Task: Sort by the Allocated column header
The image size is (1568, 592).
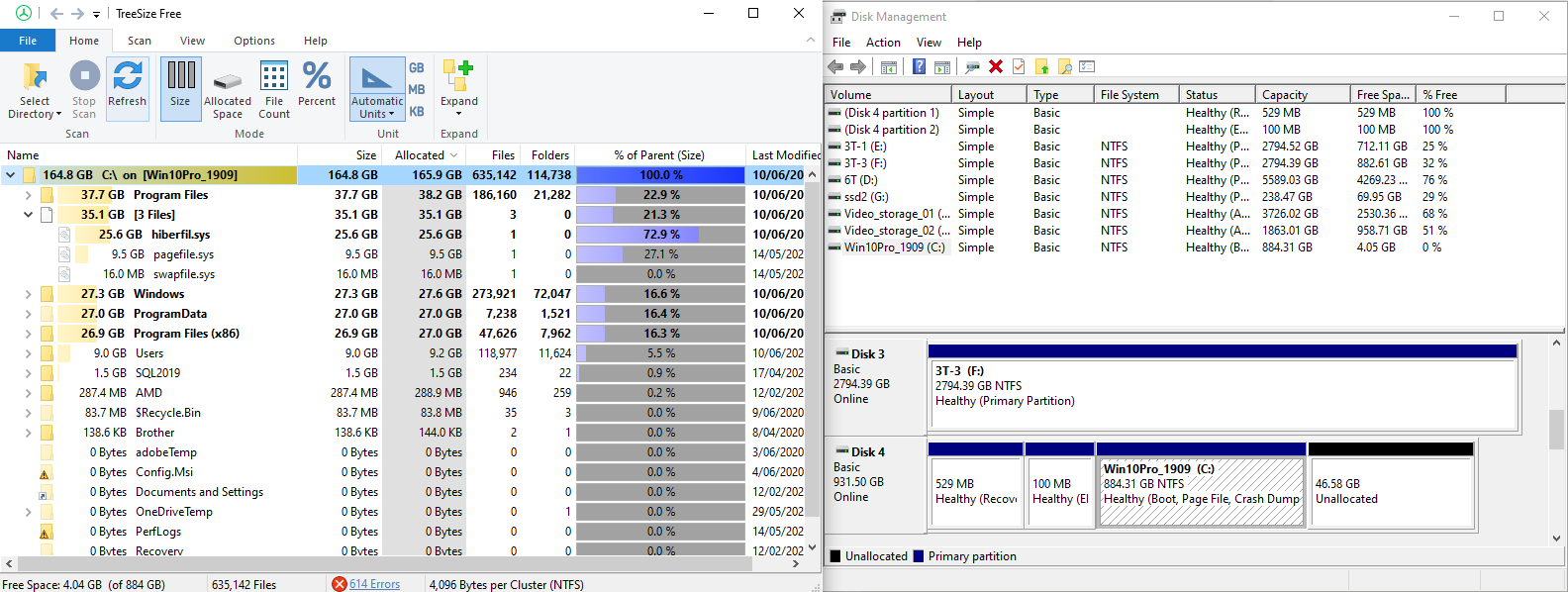Action: [425, 155]
